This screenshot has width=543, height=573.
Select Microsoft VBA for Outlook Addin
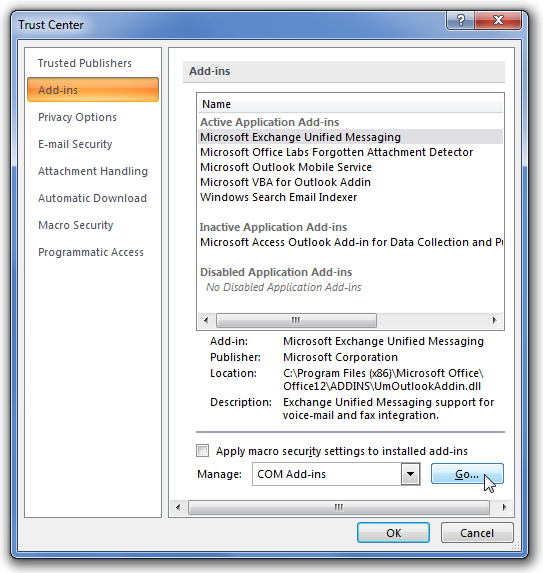(285, 182)
